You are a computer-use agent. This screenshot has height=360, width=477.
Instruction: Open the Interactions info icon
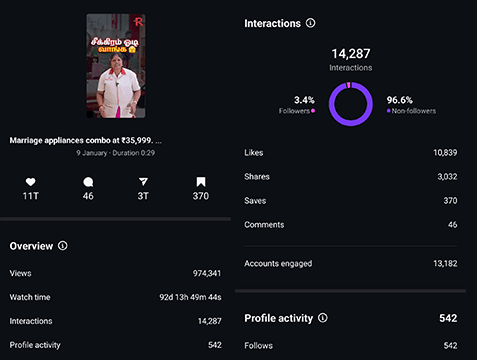click(311, 23)
